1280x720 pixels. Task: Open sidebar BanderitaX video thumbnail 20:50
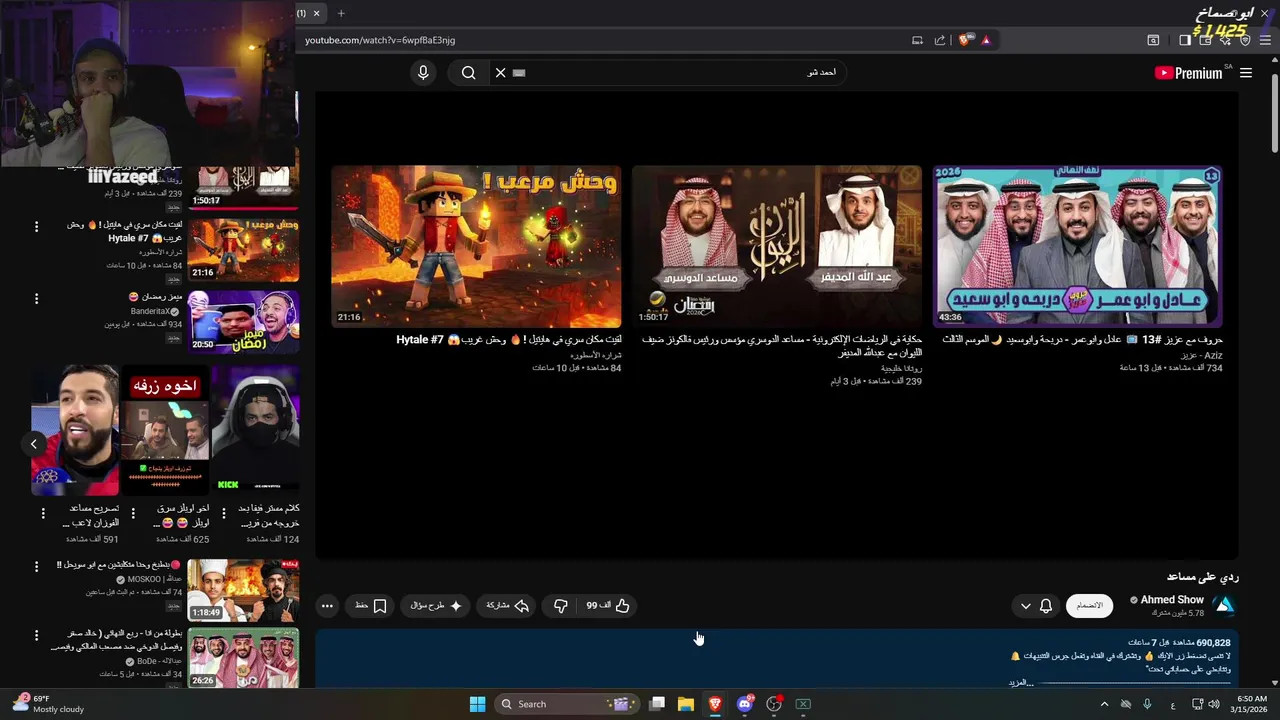pos(243,322)
